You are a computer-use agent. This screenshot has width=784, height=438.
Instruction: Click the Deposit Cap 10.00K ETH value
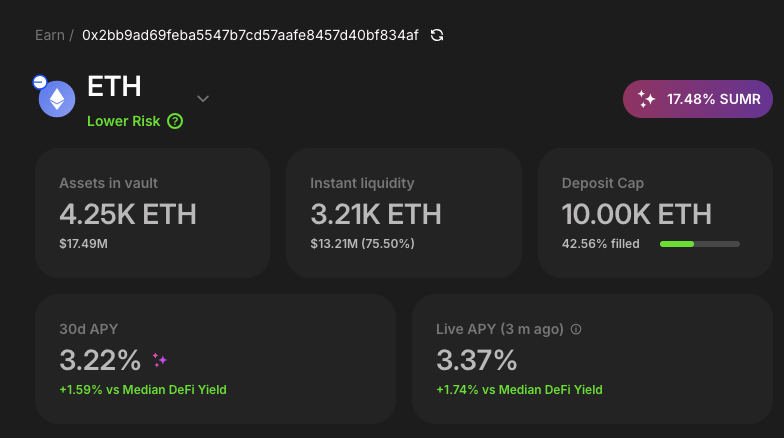[x=637, y=214]
